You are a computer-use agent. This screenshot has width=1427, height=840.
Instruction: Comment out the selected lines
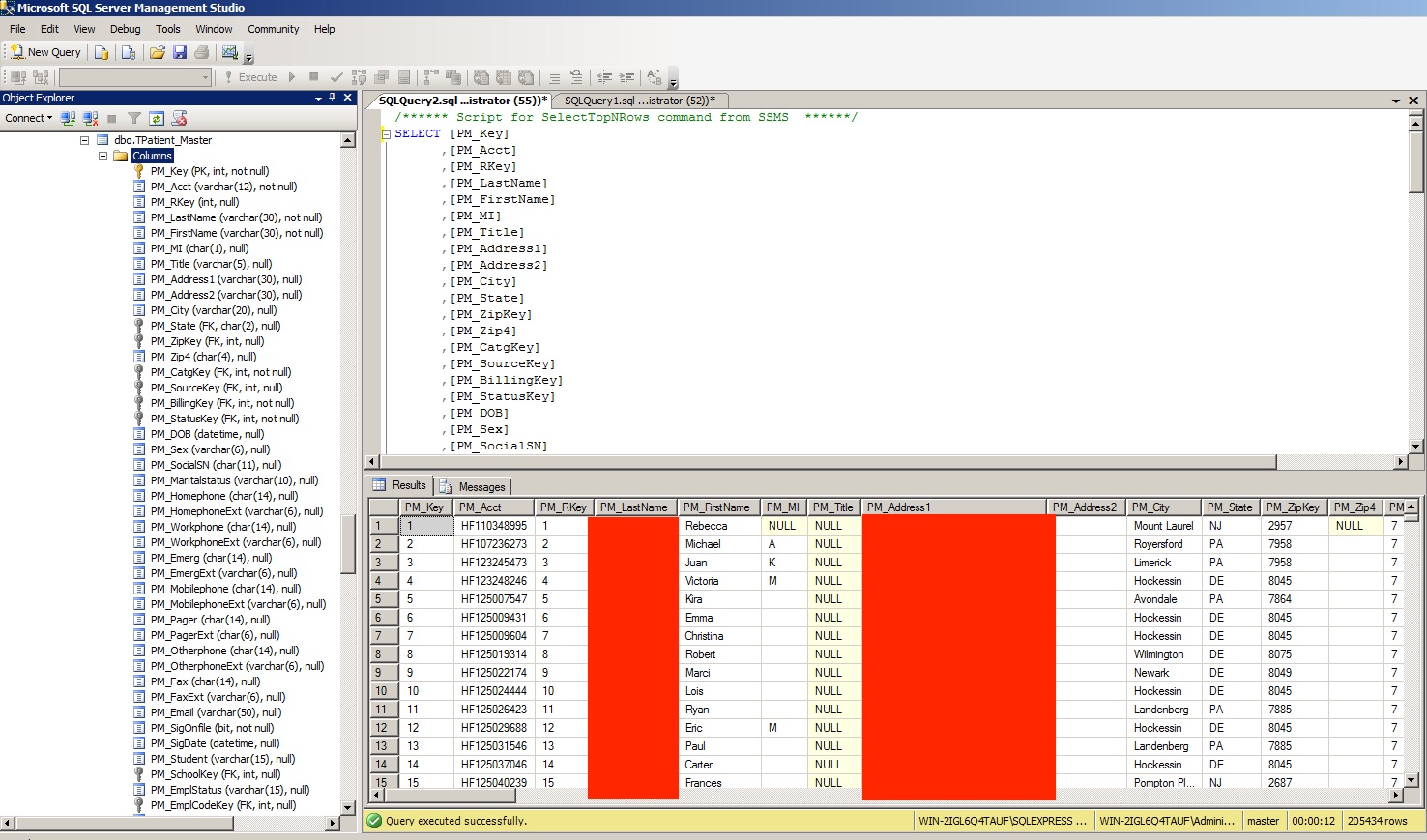(x=553, y=76)
